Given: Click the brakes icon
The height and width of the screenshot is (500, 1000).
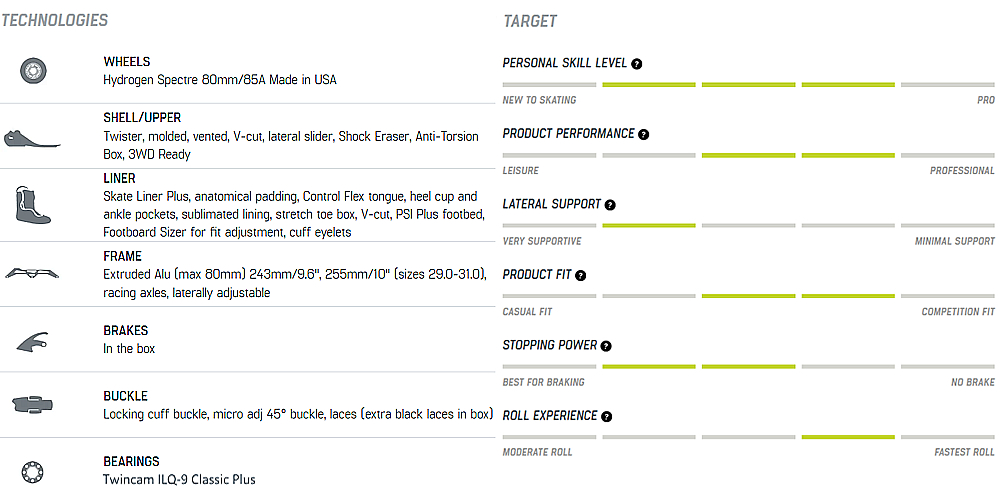Looking at the screenshot, I should (x=33, y=341).
